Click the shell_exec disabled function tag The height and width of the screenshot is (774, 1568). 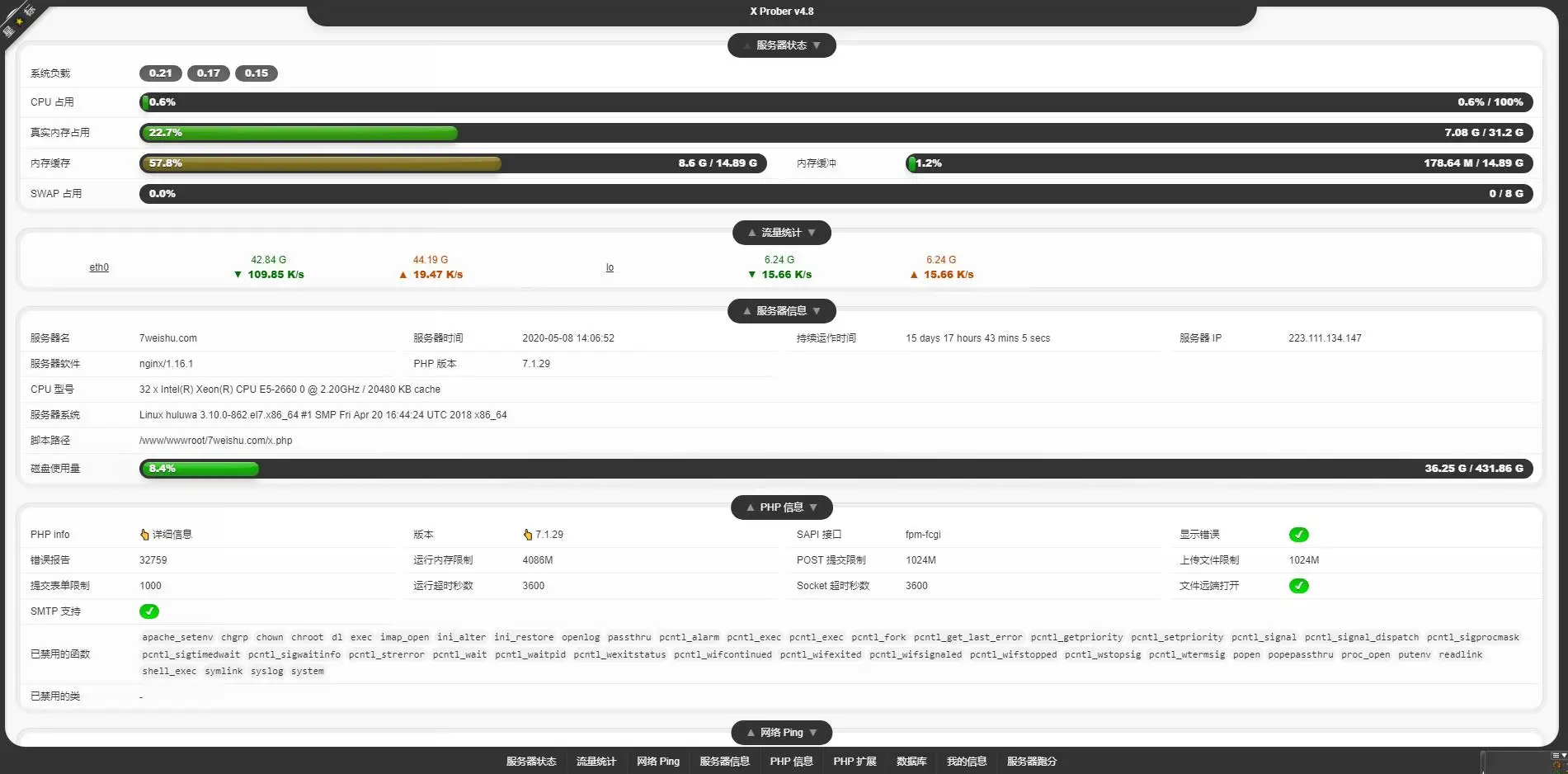click(169, 671)
